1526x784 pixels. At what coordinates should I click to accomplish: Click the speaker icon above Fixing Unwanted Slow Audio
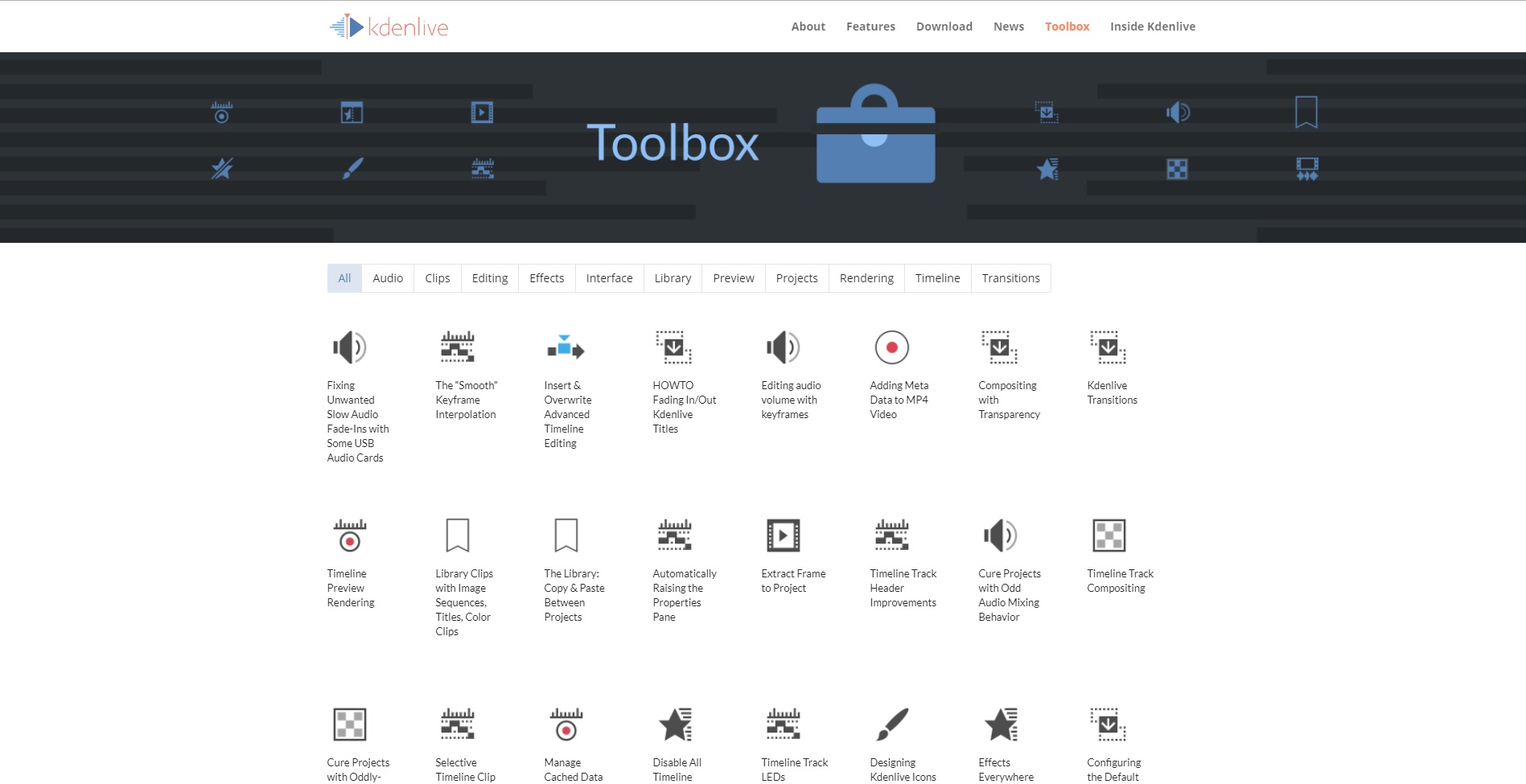point(350,347)
